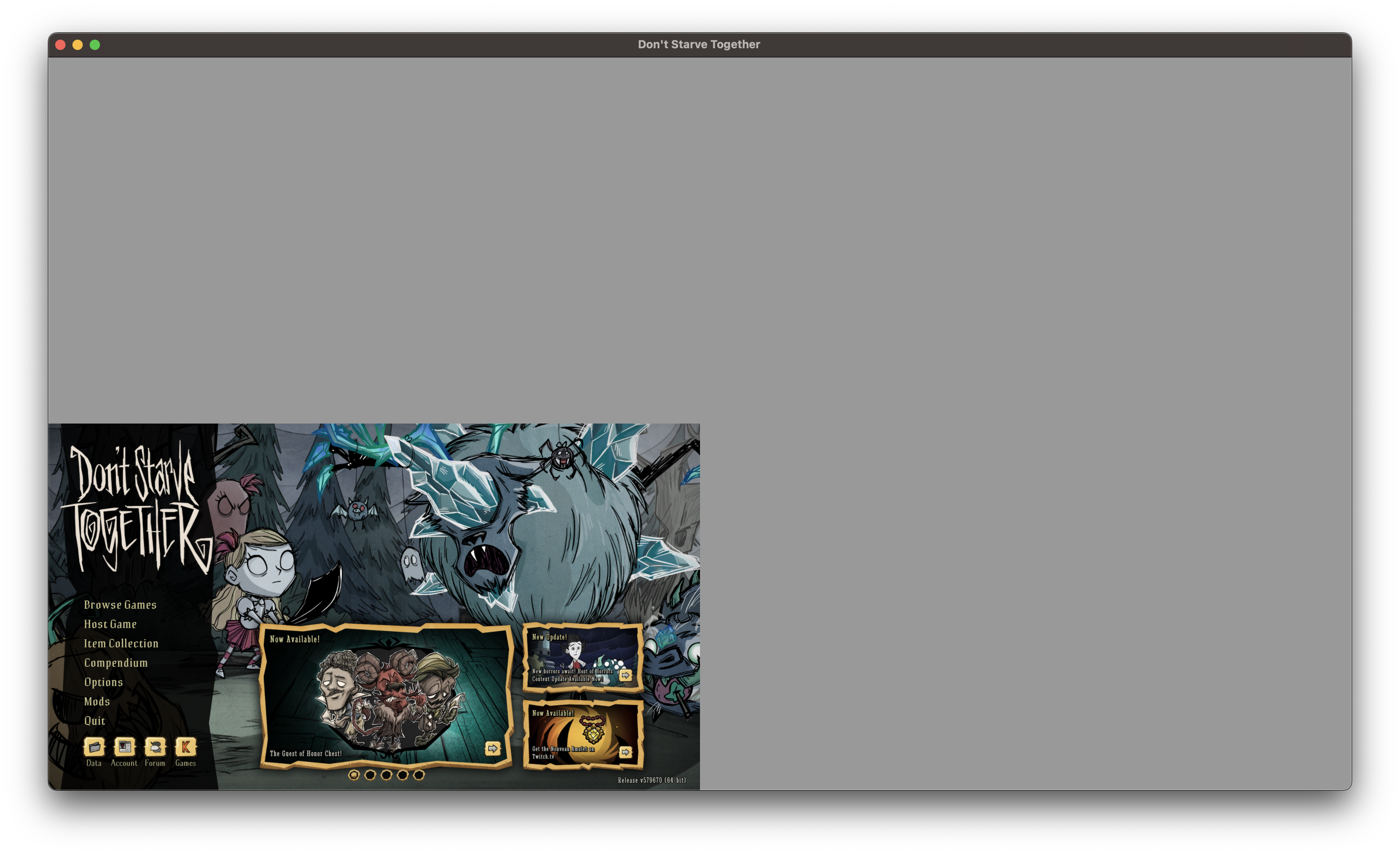The width and height of the screenshot is (1400, 854).
Task: Select the fourth carousel page dot
Action: [403, 775]
